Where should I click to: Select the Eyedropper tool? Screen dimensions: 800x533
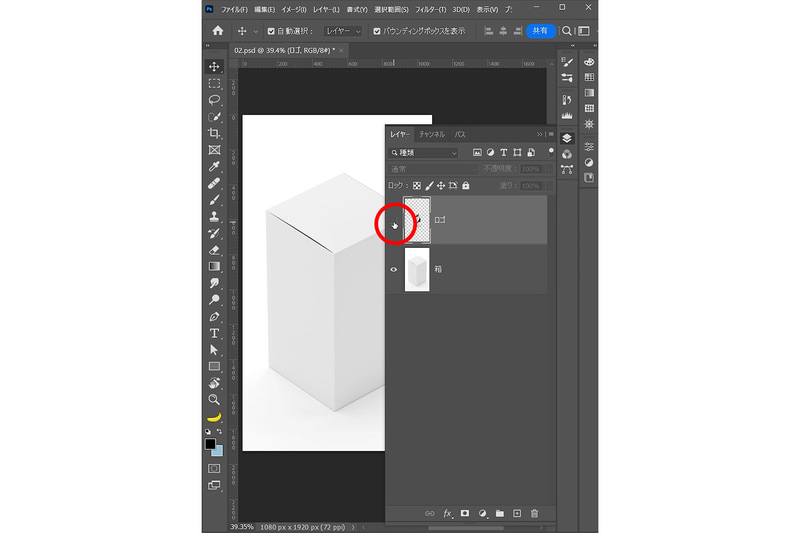[x=214, y=167]
